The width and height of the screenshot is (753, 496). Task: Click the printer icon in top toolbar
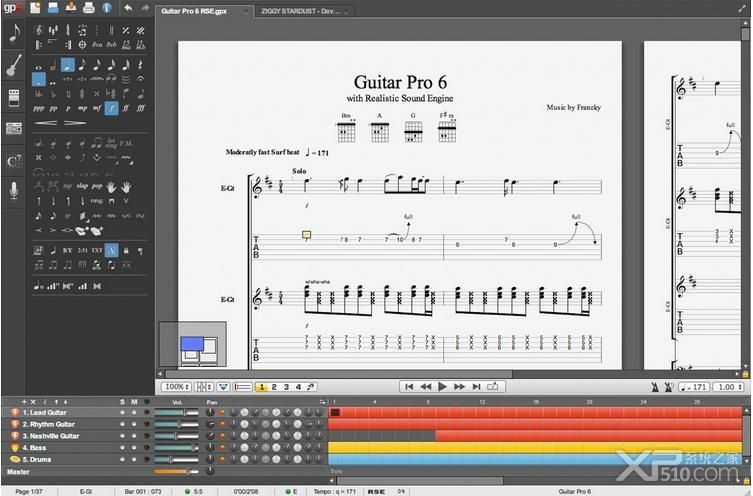(x=88, y=8)
